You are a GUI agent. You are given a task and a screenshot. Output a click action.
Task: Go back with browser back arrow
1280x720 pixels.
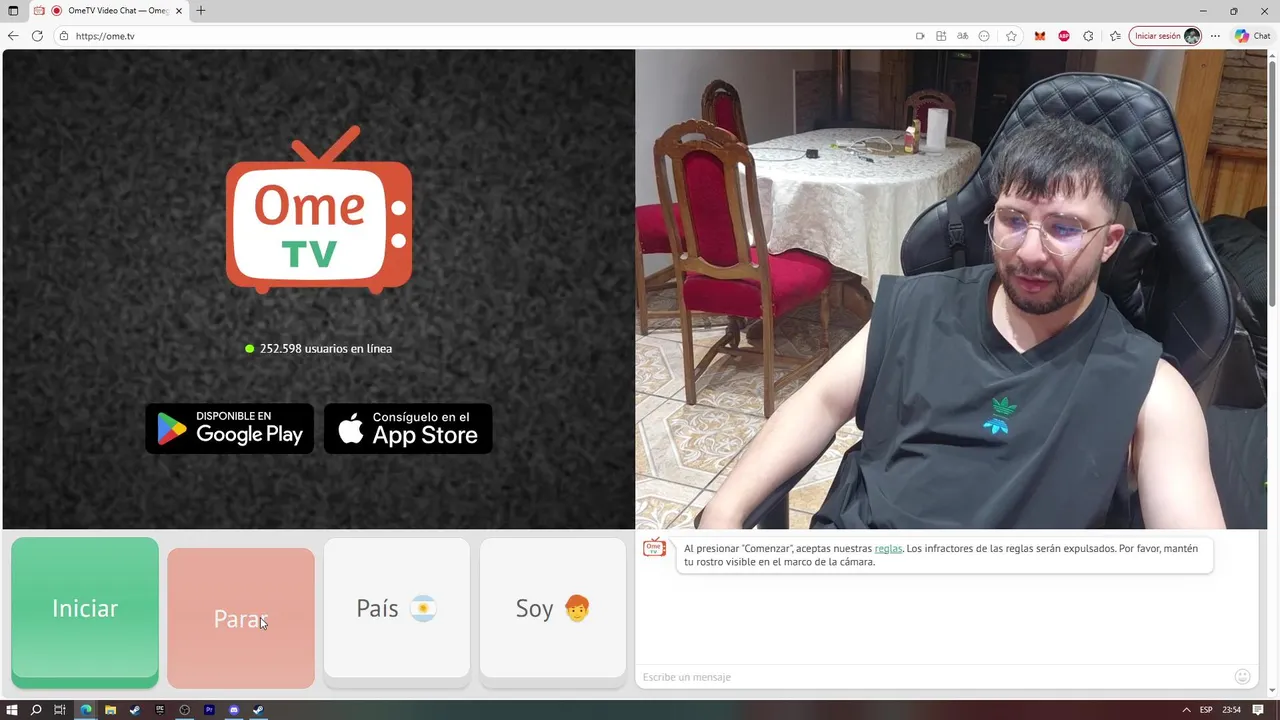13,36
